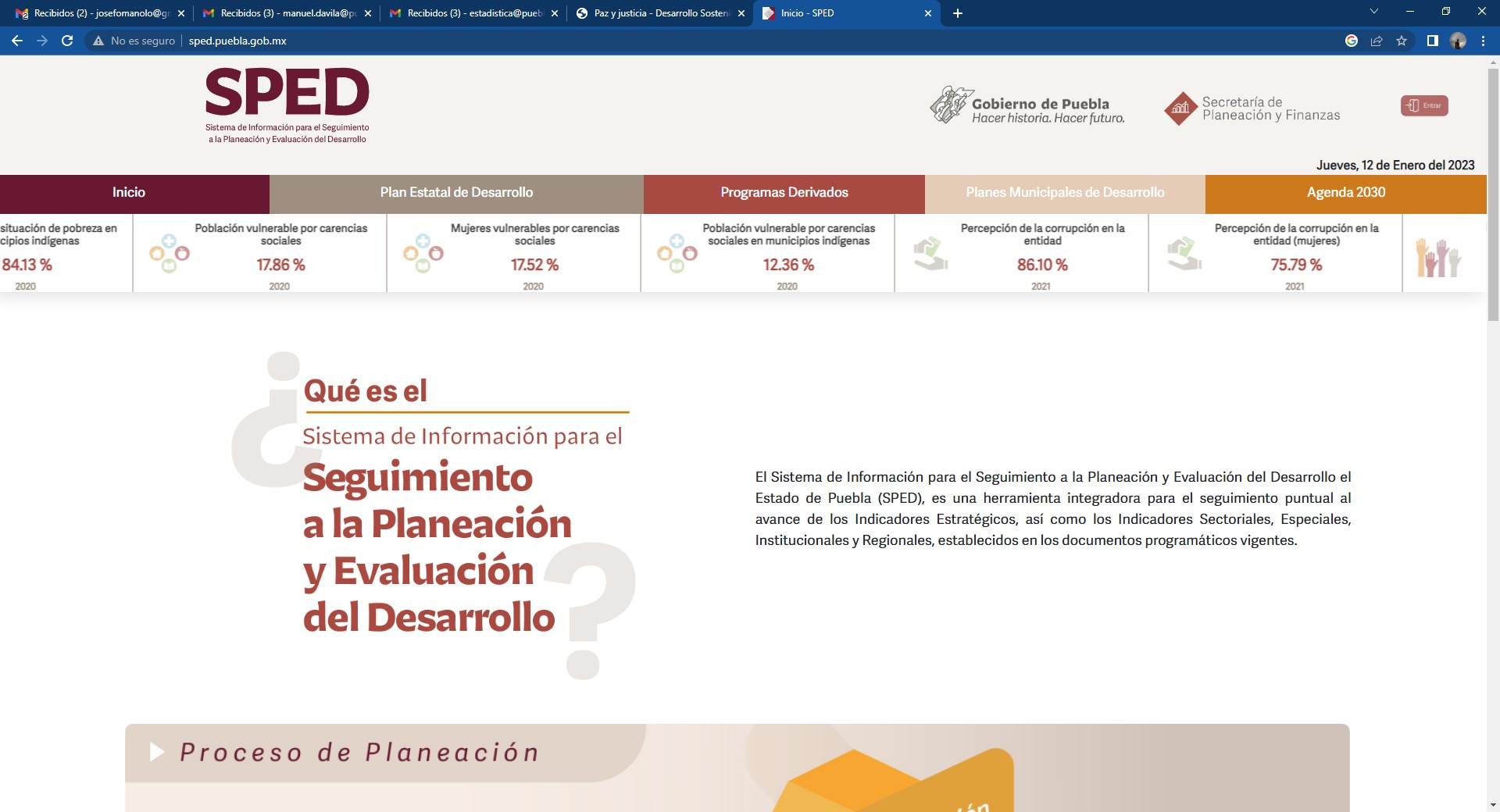This screenshot has height=812, width=1500.
Task: Click the 75.79 % indicator value
Action: click(1296, 265)
